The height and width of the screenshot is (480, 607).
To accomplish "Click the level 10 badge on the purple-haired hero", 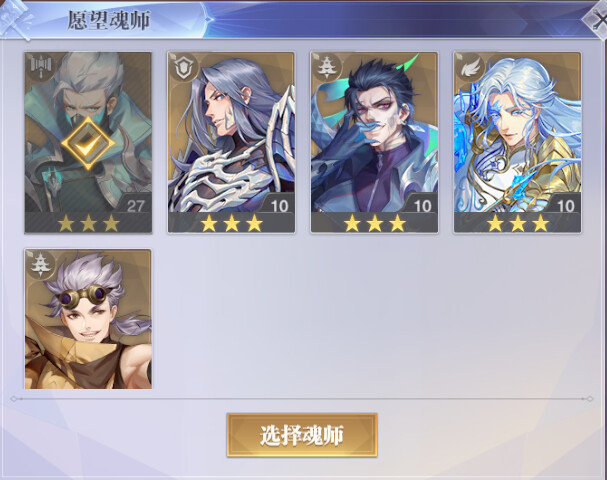I will point(279,206).
